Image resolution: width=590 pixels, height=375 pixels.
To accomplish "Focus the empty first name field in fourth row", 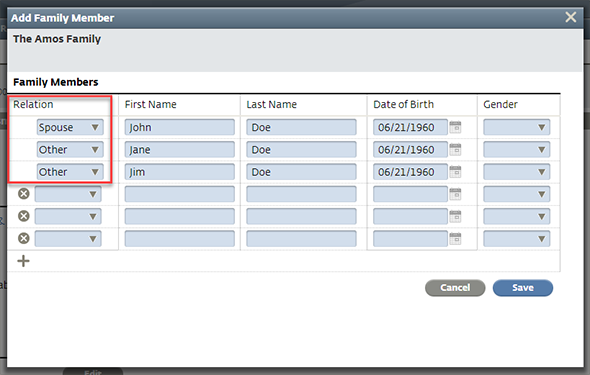I will pyautogui.click(x=179, y=194).
